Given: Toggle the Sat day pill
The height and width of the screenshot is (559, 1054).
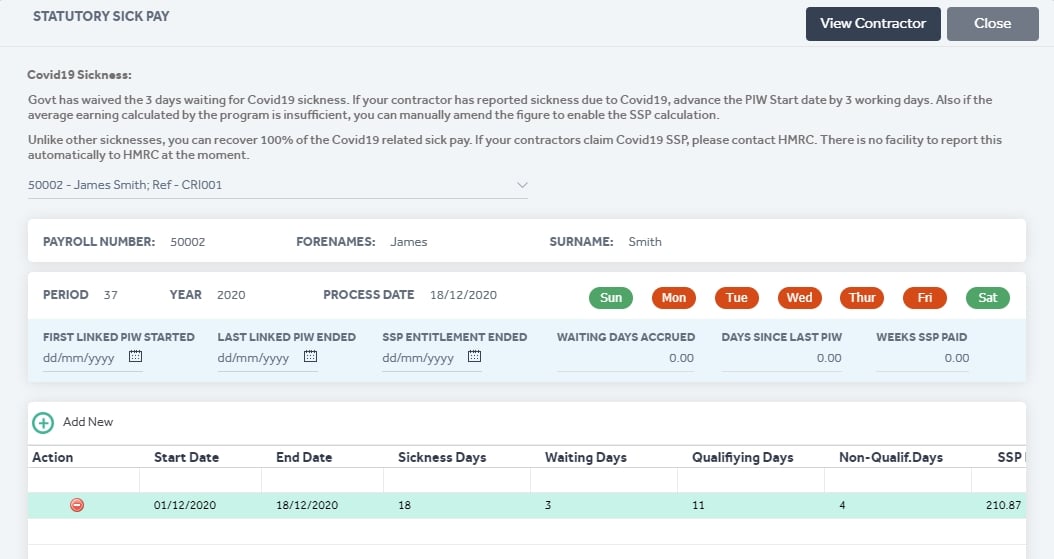Looking at the screenshot, I should coord(987,298).
